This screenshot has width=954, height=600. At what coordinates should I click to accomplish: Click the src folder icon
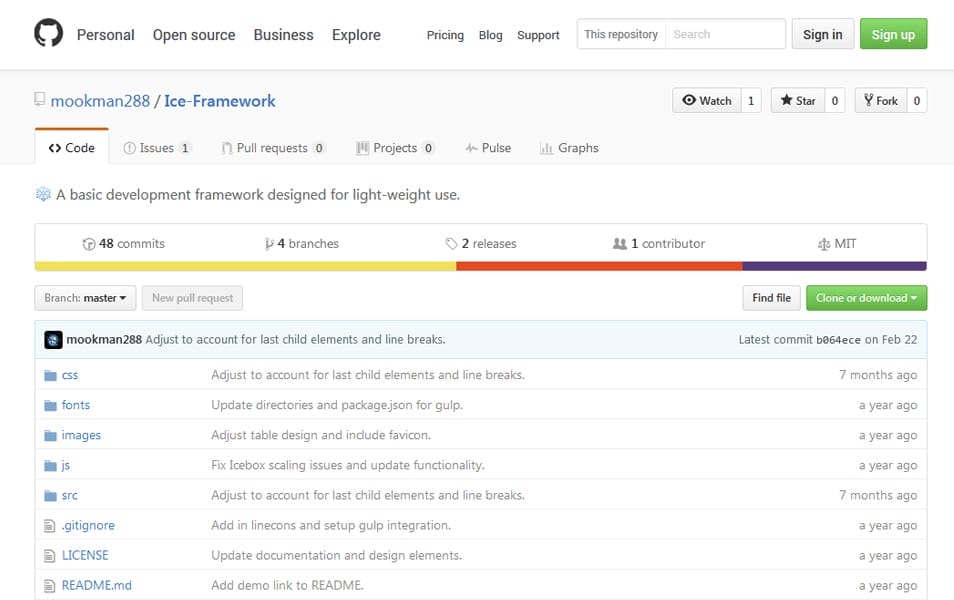pyautogui.click(x=50, y=496)
